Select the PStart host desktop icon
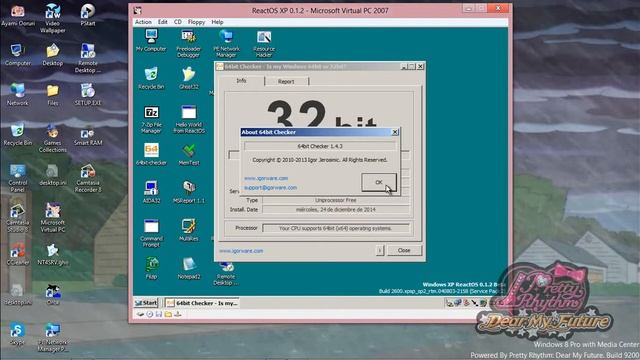Image resolution: width=640 pixels, height=360 pixels. click(x=87, y=15)
